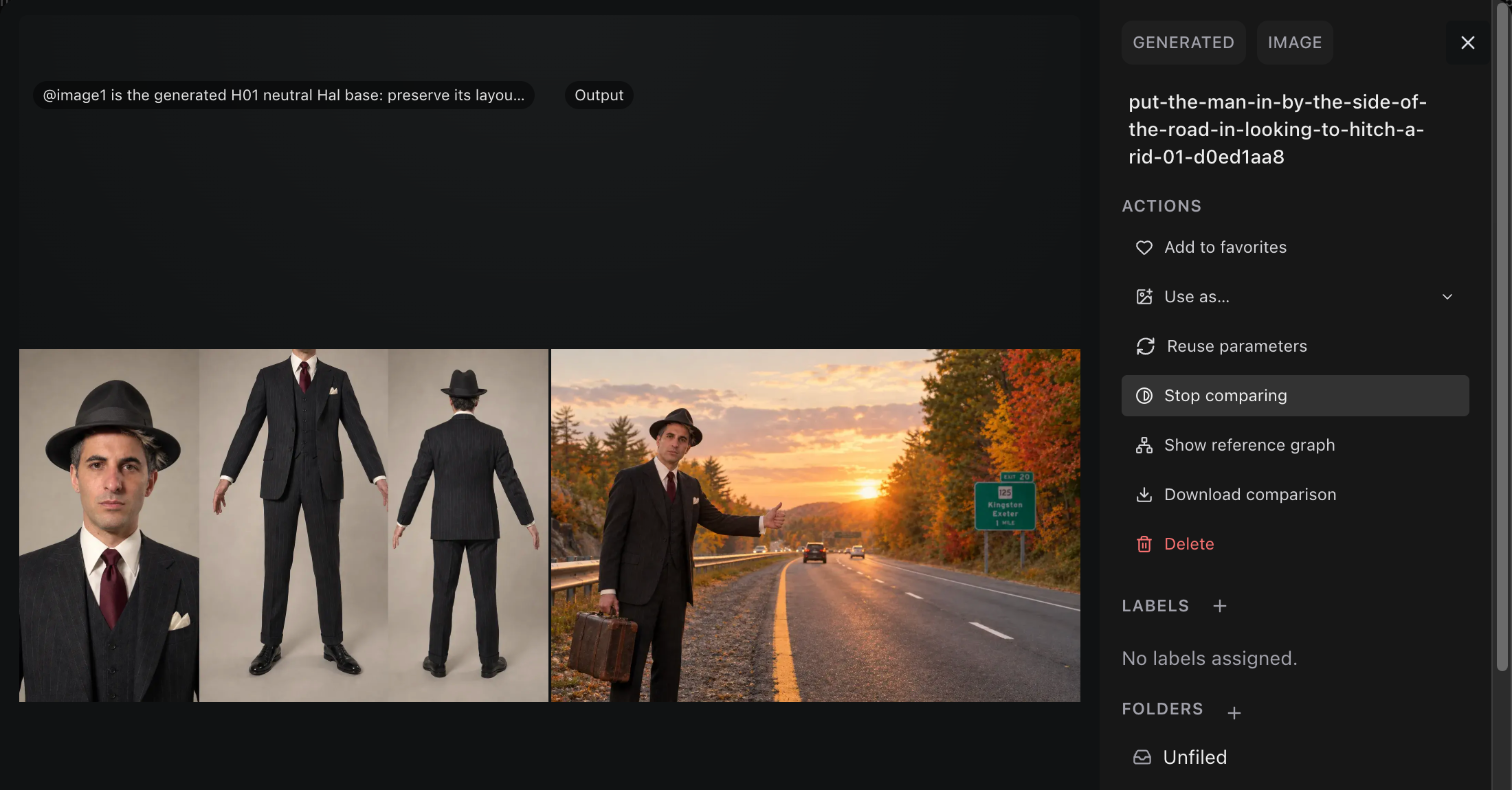
Task: Click the GENERATED tag
Action: point(1183,43)
